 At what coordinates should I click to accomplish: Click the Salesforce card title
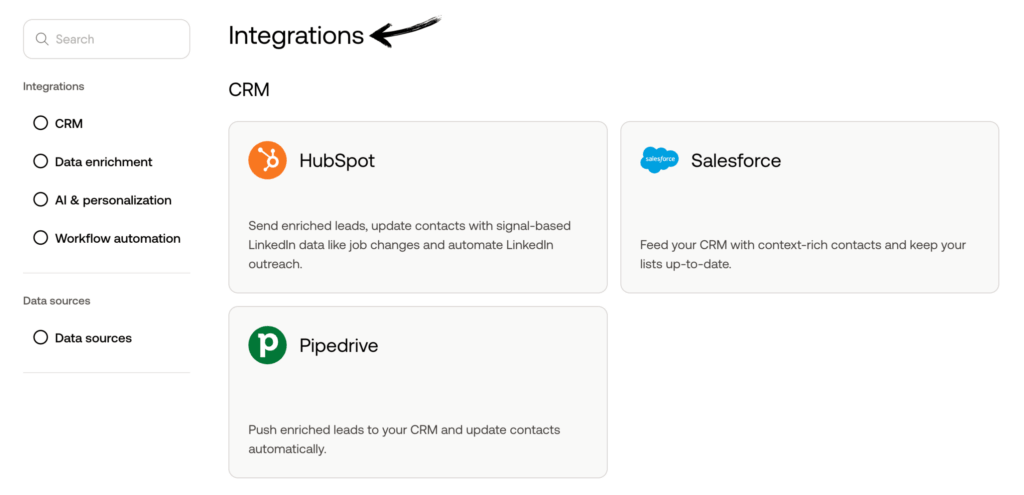[736, 160]
